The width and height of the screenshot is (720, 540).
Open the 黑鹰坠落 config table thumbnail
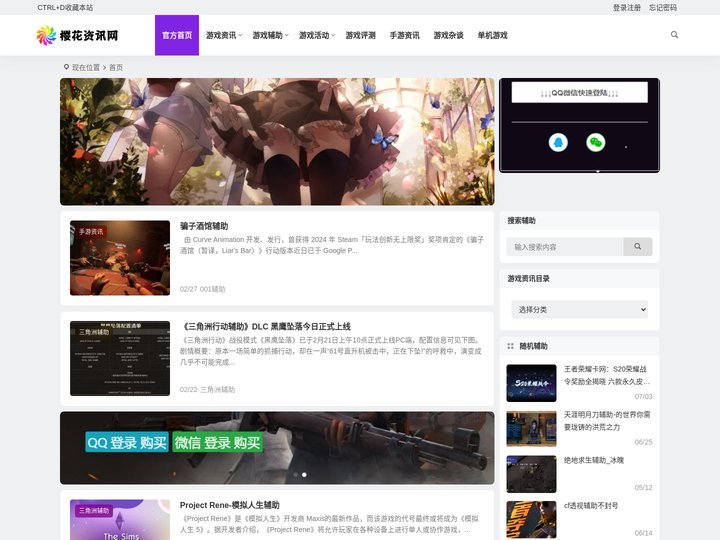pos(120,358)
